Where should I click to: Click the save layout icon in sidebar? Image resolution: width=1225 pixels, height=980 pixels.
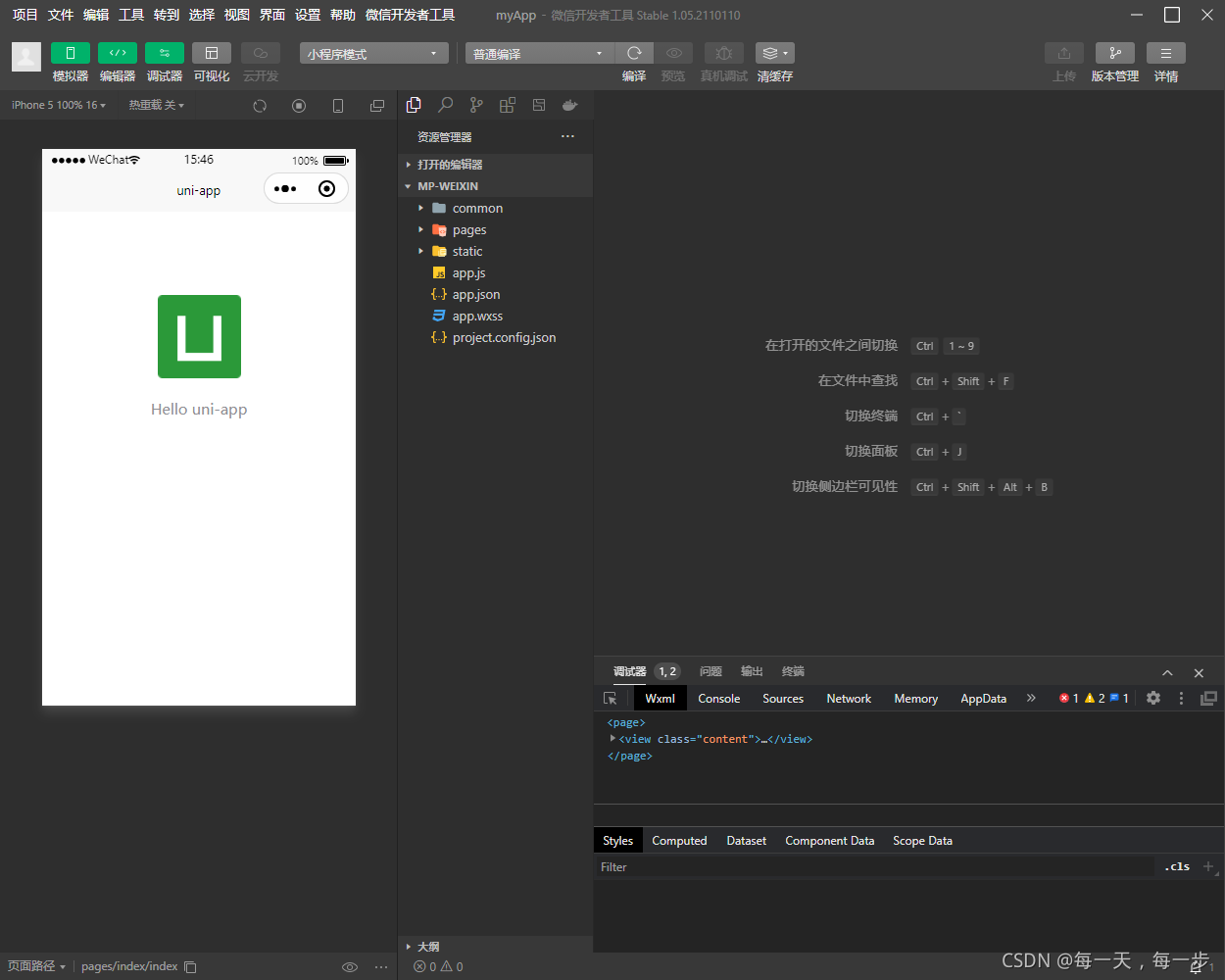pos(539,105)
